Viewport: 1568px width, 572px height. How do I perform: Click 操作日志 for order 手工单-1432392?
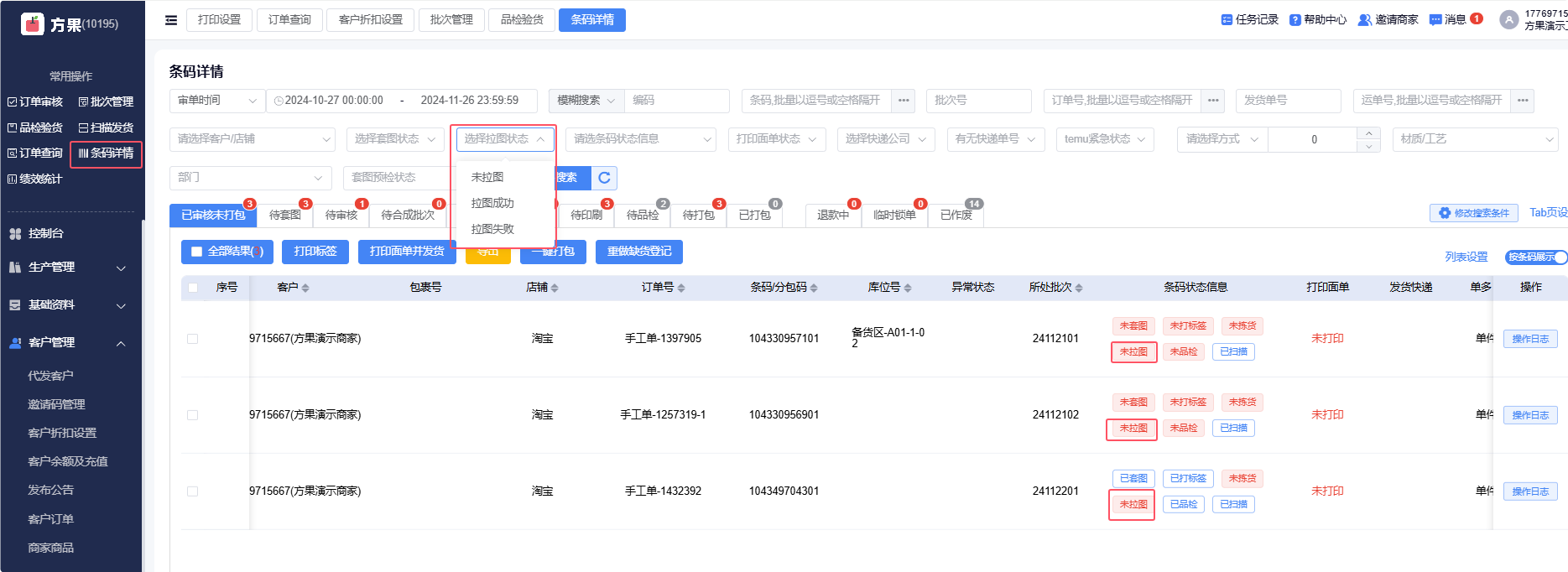tap(1529, 491)
